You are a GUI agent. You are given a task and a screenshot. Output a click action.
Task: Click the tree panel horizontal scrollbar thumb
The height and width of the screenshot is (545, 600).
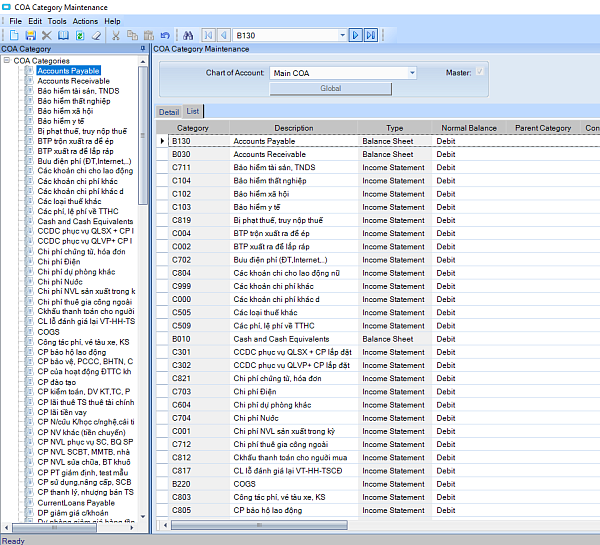54,527
